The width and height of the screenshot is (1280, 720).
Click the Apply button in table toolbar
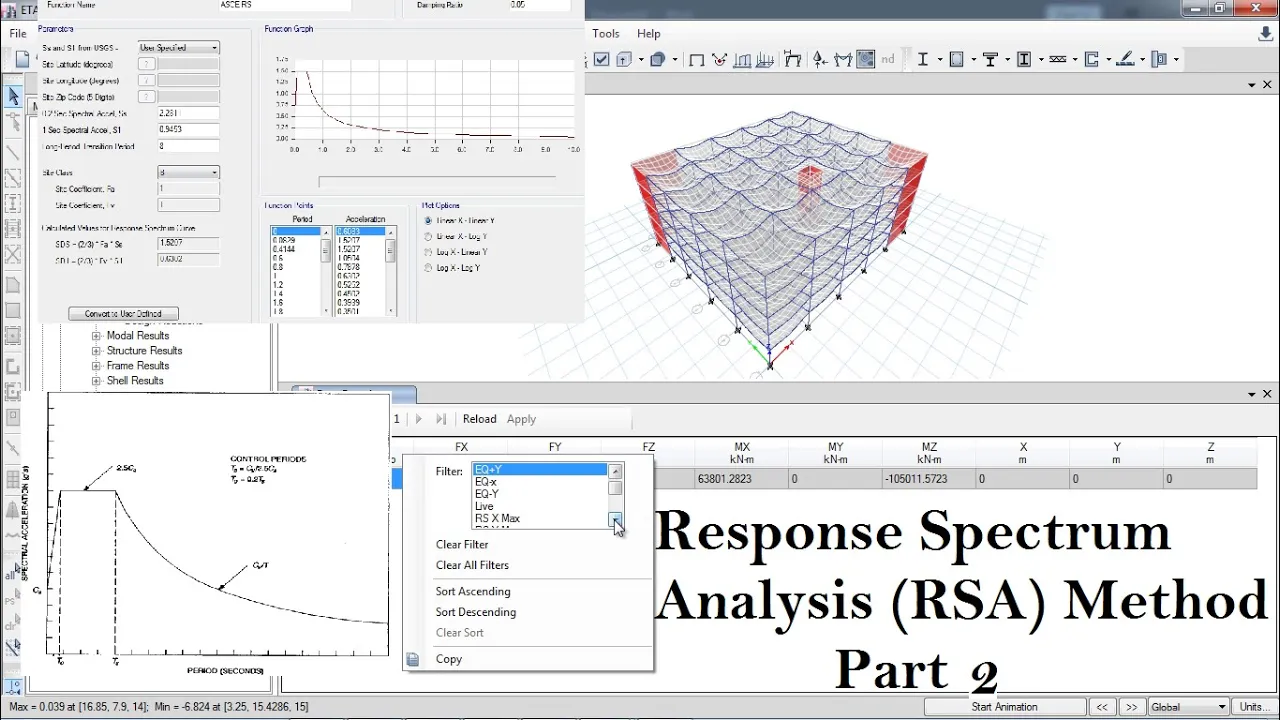coord(521,419)
